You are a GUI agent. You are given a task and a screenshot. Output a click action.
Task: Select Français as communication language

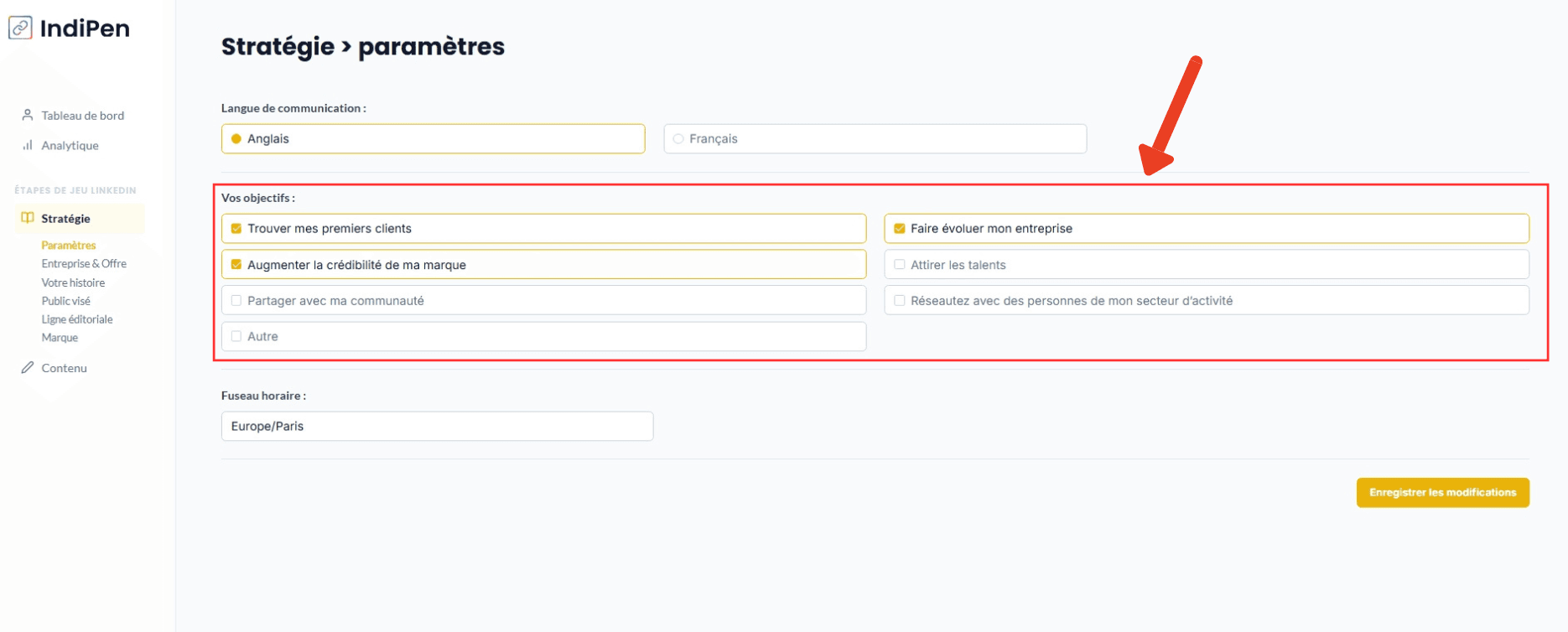[678, 139]
